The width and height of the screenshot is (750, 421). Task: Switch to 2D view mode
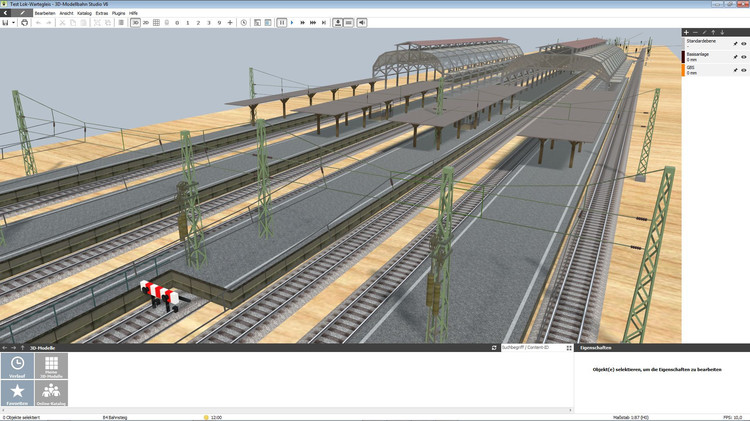point(145,22)
